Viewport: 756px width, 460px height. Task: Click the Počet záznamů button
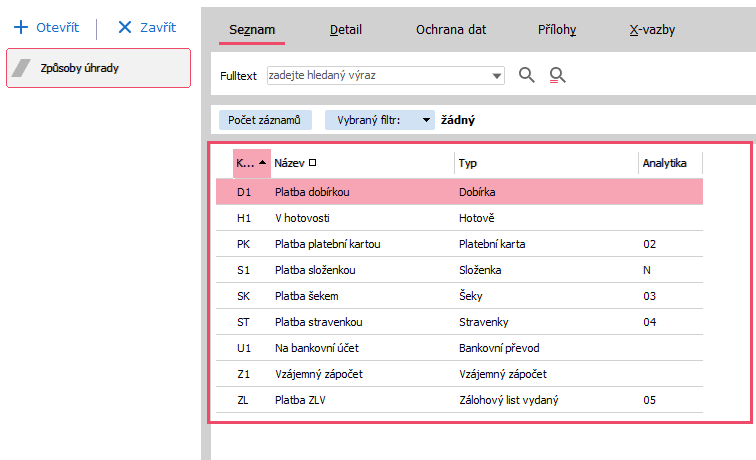(265, 120)
